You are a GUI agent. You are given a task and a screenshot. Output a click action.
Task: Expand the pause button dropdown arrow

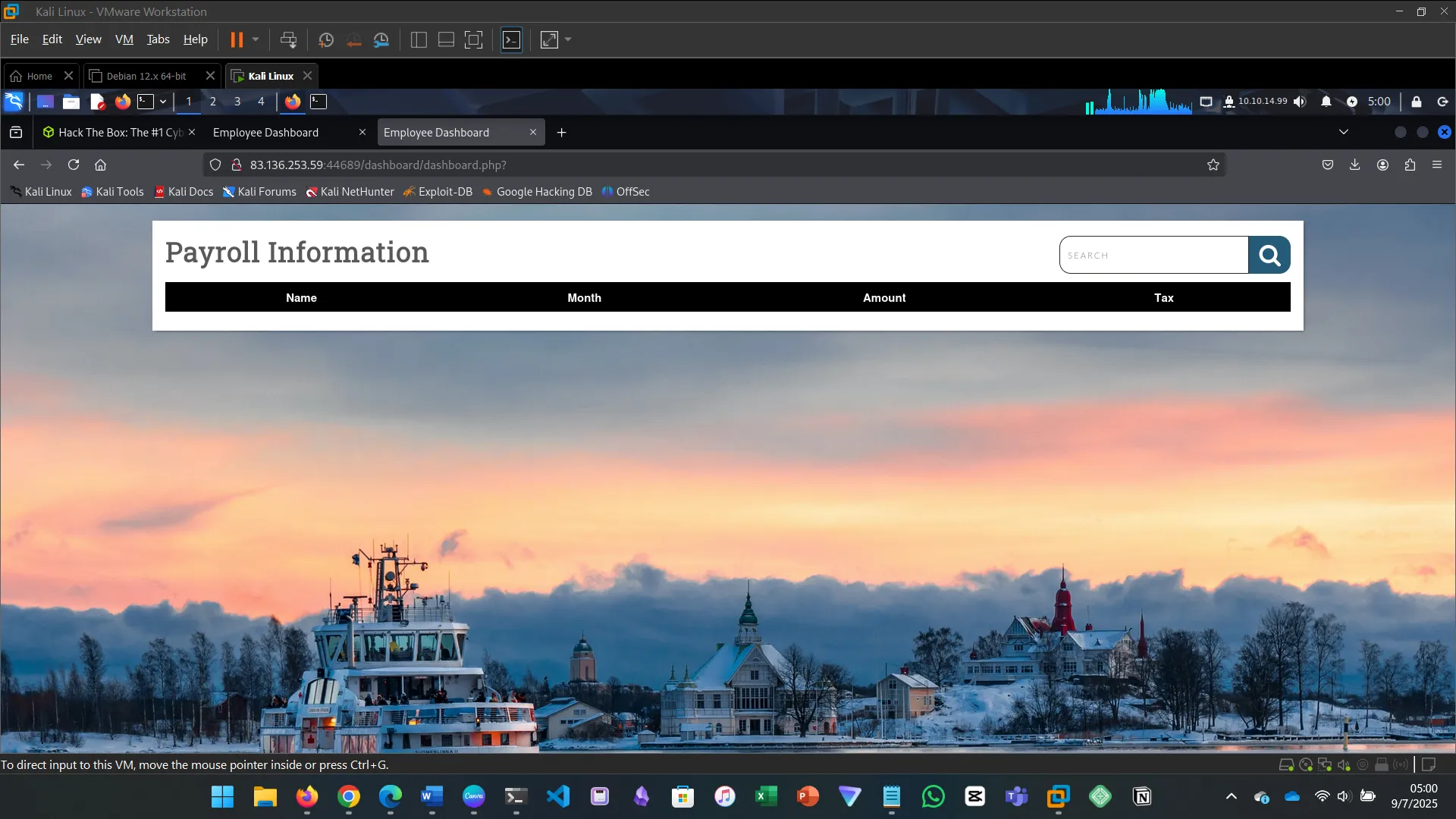click(x=256, y=40)
